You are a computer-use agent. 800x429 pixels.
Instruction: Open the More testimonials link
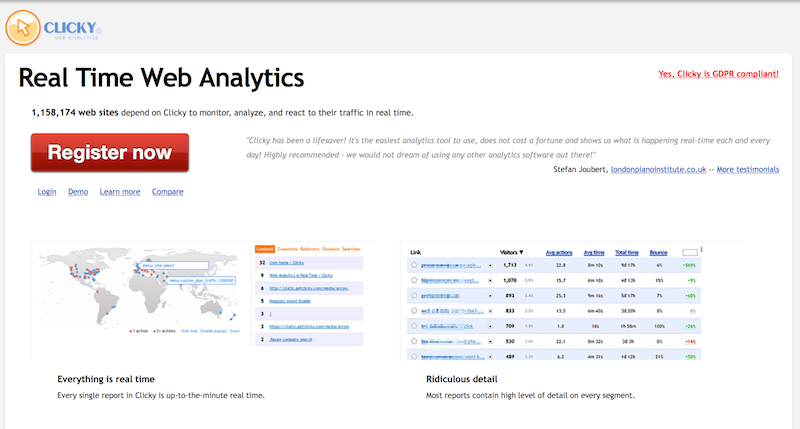click(x=748, y=169)
